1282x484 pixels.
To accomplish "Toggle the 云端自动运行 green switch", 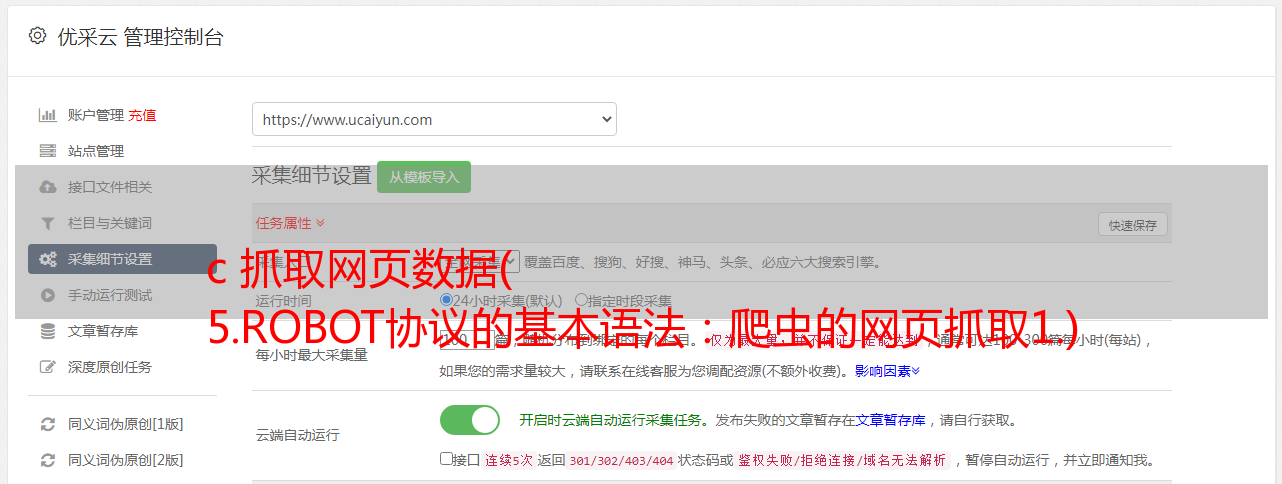I will click(x=470, y=420).
